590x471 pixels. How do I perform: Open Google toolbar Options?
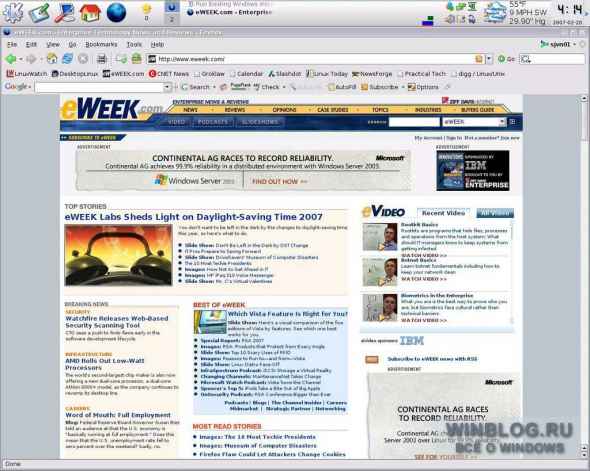tap(423, 87)
